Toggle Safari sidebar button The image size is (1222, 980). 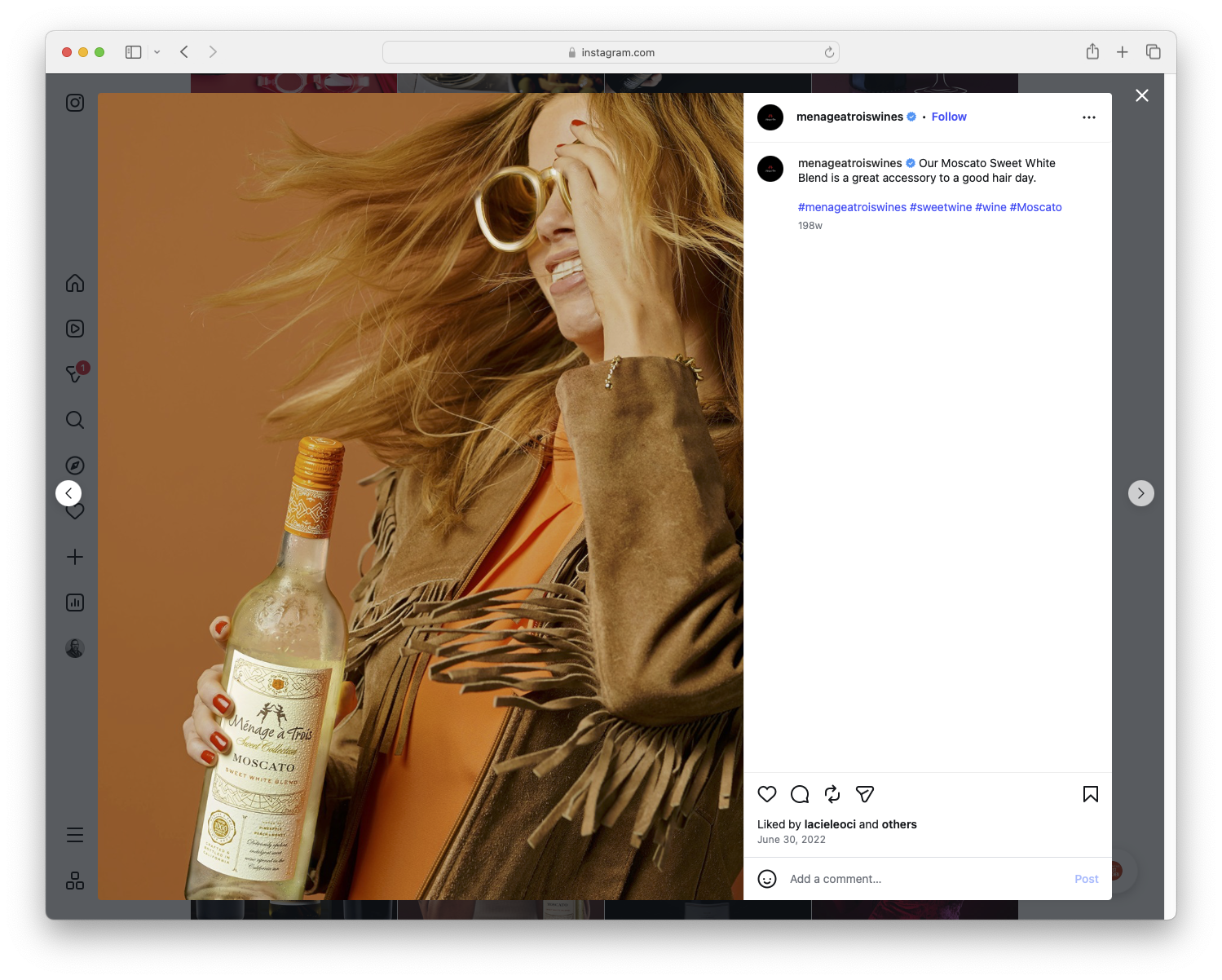(x=134, y=52)
